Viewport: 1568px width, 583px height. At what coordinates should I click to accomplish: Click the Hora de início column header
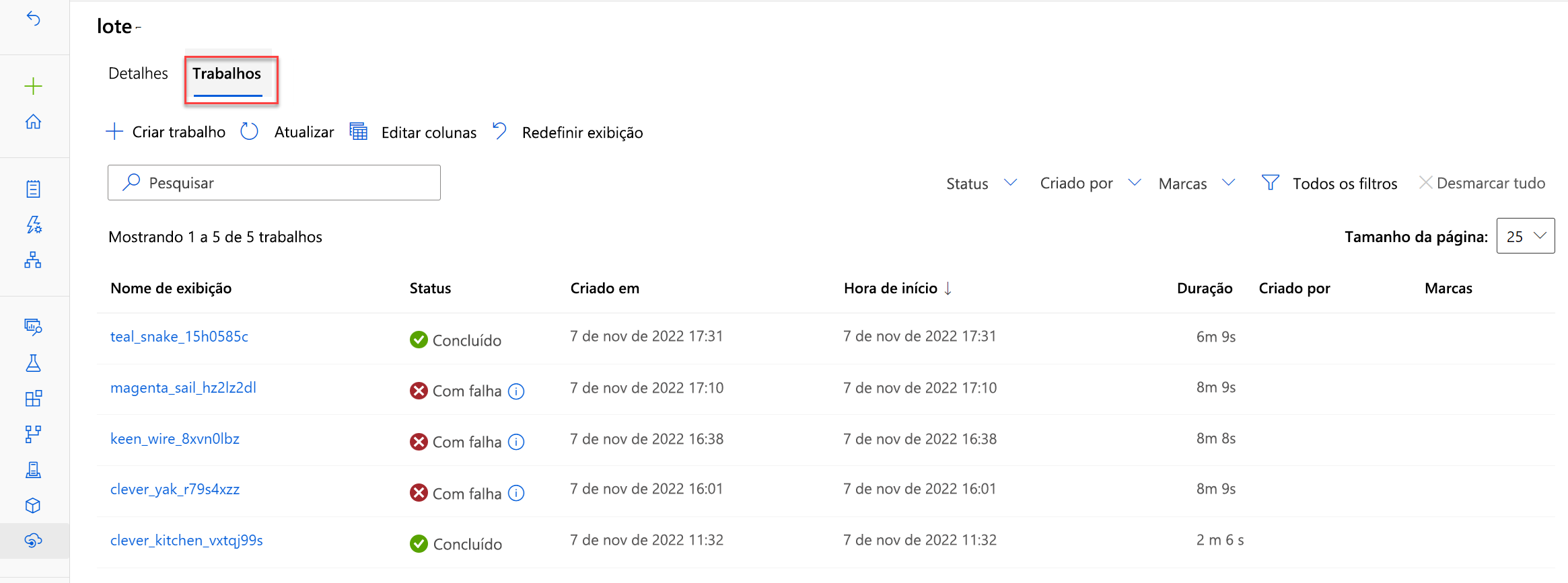pyautogui.click(x=890, y=288)
